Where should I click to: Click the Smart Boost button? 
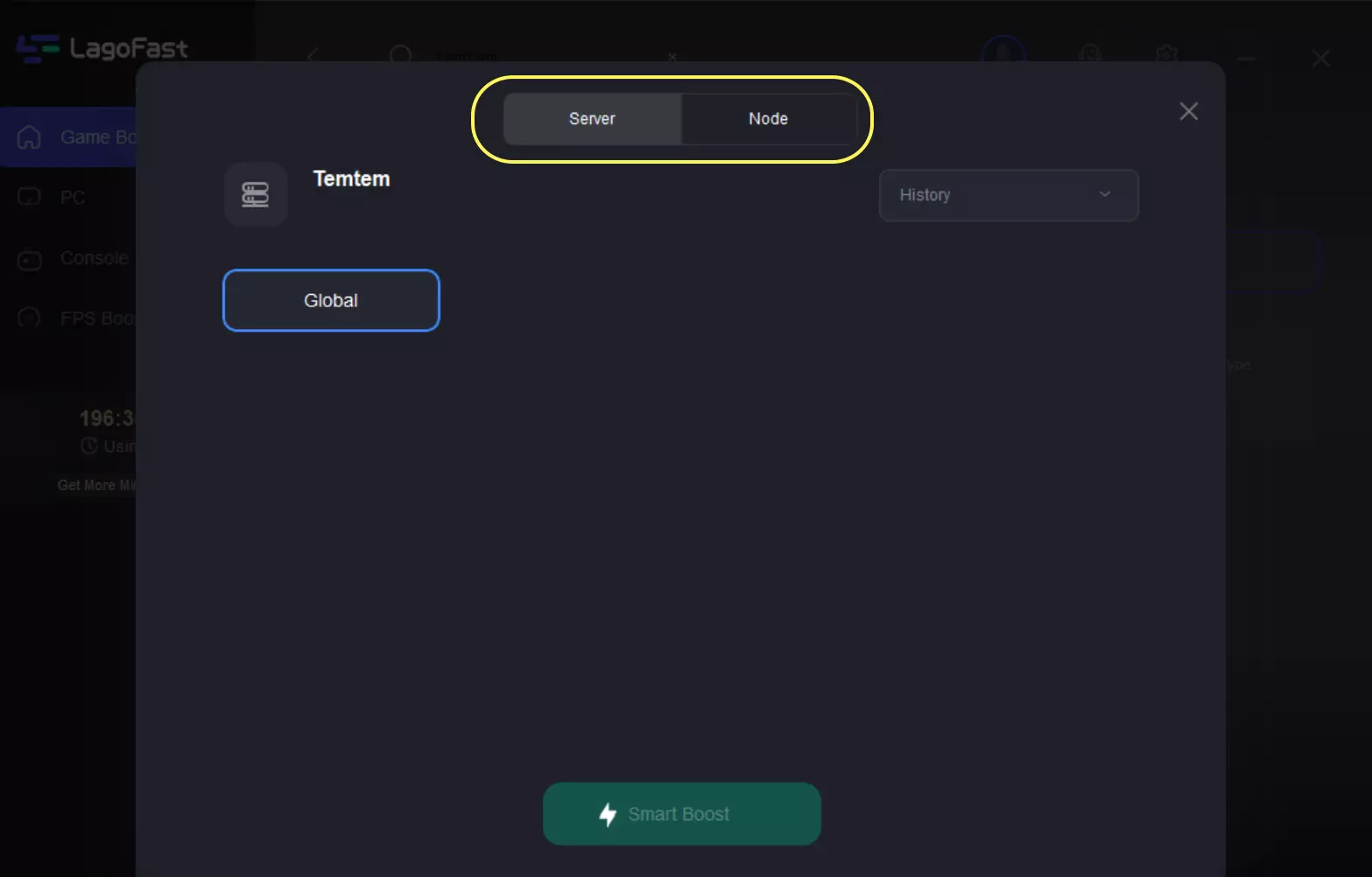tap(681, 814)
